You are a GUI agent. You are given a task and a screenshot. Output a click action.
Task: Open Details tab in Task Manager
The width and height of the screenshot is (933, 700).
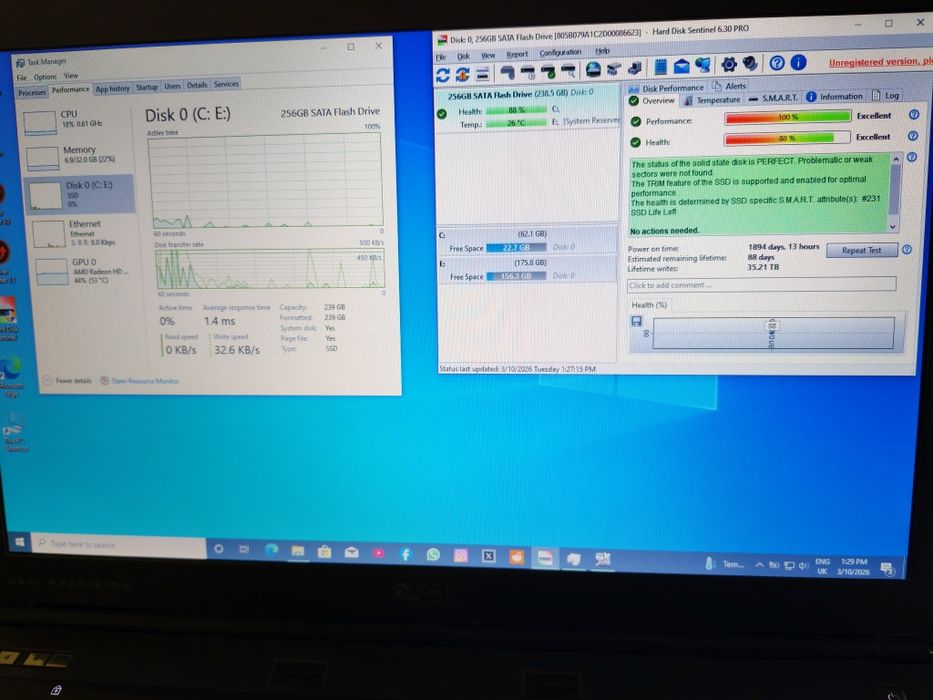pyautogui.click(x=197, y=85)
